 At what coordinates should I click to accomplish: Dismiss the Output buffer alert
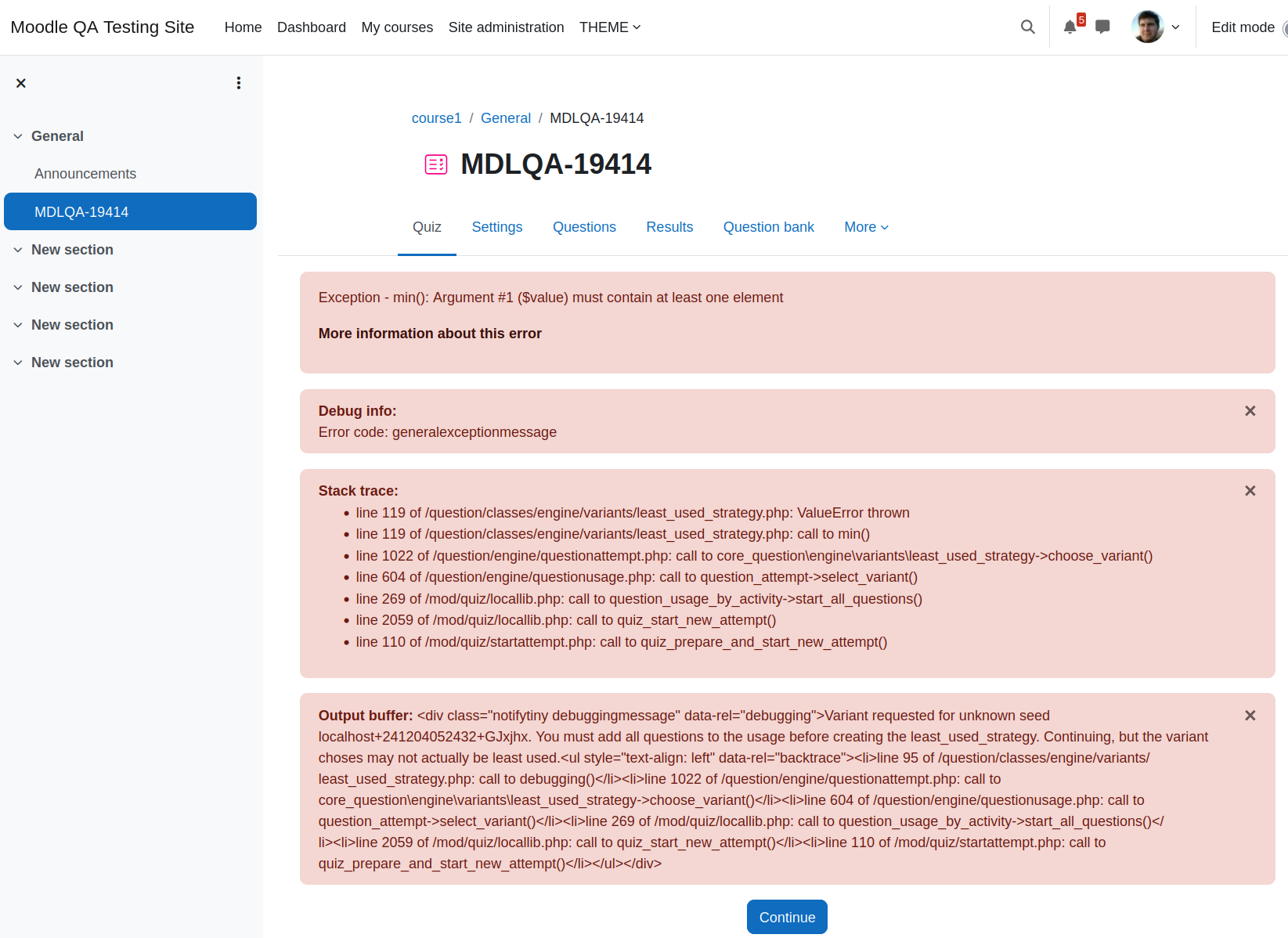click(1250, 716)
